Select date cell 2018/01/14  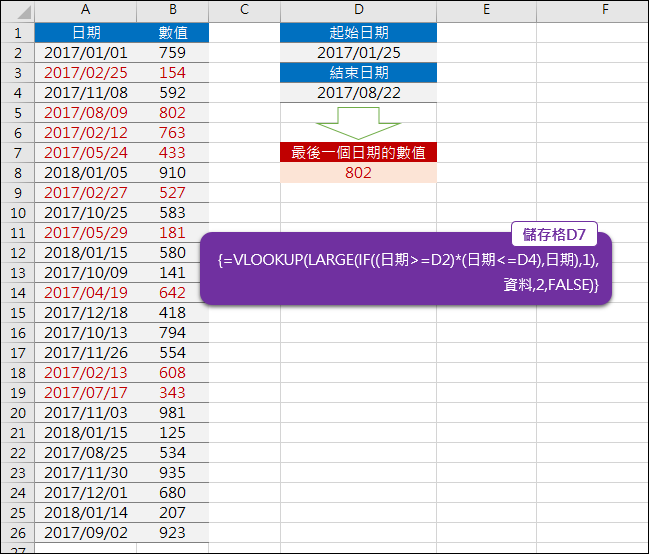pyautogui.click(x=86, y=513)
